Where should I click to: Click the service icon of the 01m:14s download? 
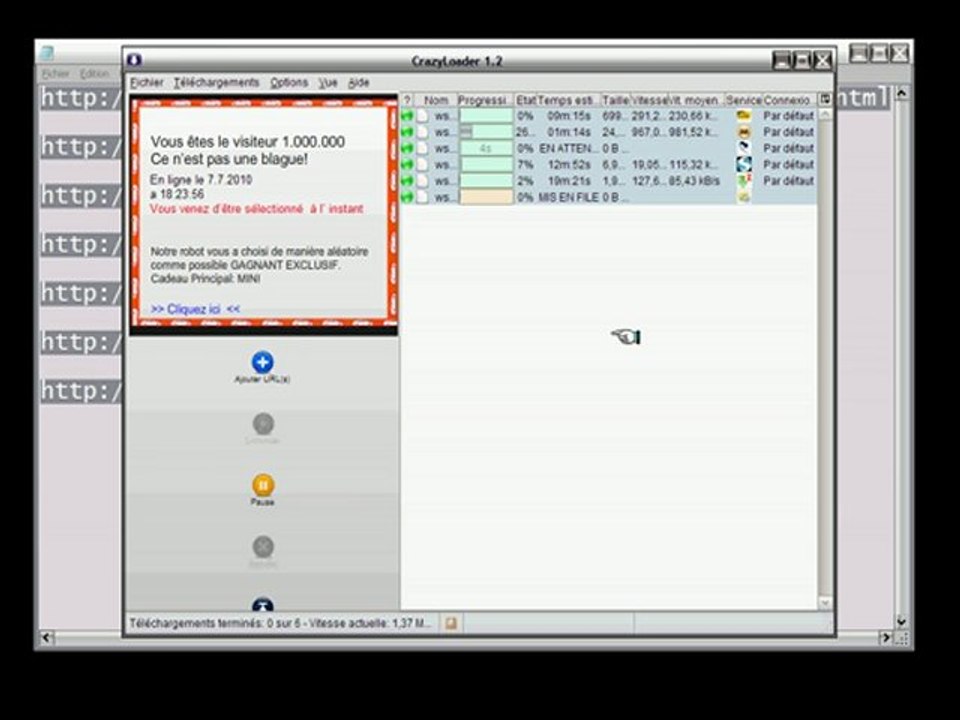pyautogui.click(x=743, y=132)
